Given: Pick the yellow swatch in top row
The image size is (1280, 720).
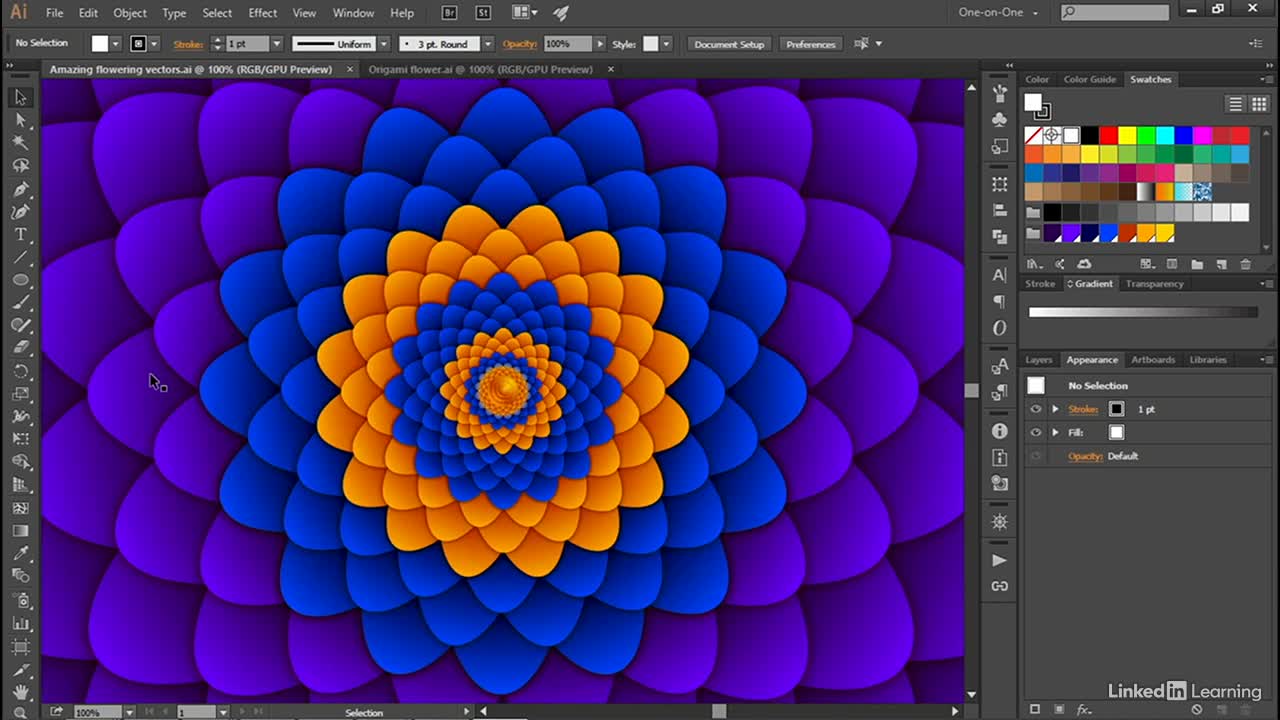Looking at the screenshot, I should (x=1127, y=135).
